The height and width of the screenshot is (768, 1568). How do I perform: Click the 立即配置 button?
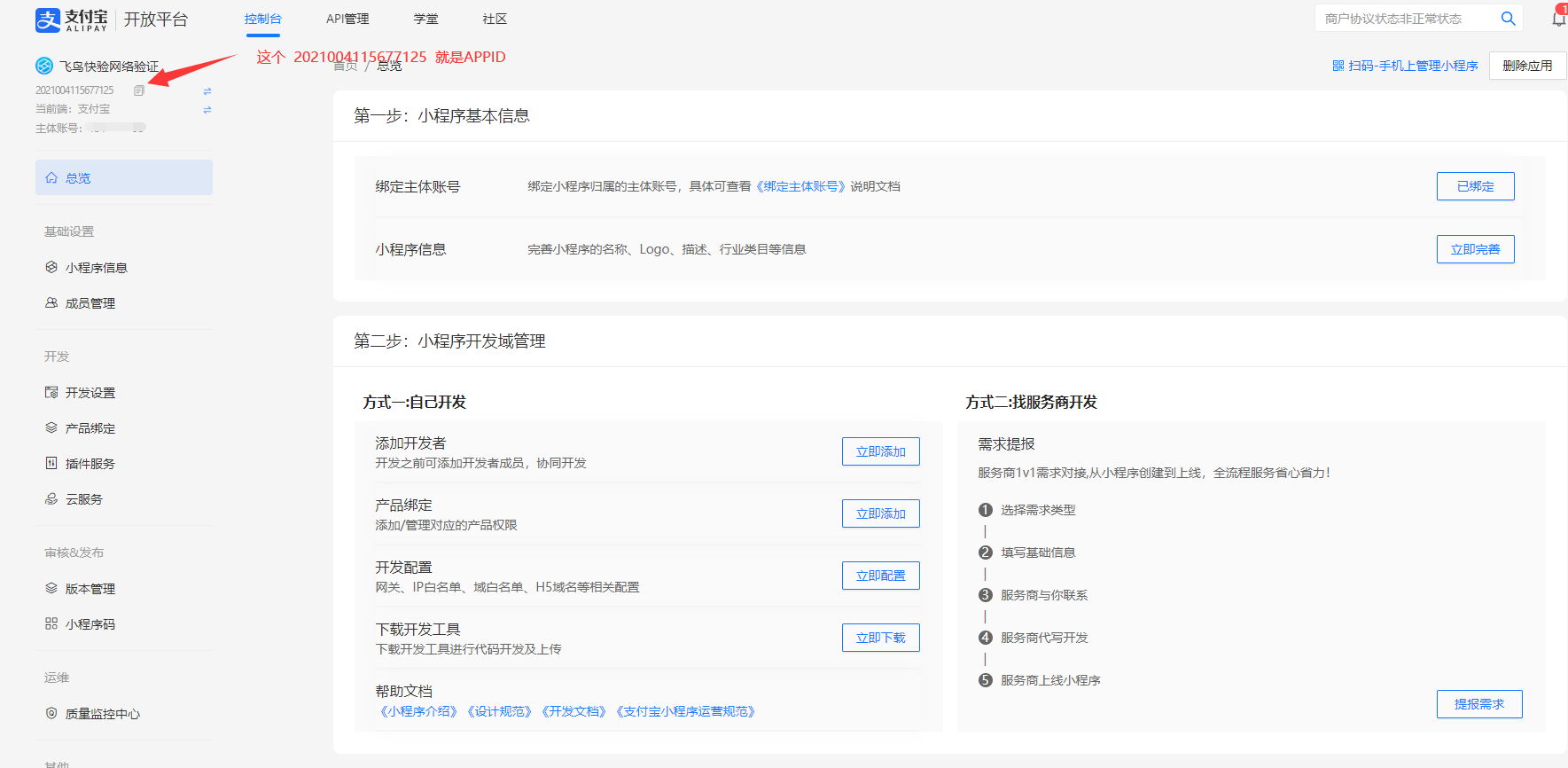coord(880,576)
